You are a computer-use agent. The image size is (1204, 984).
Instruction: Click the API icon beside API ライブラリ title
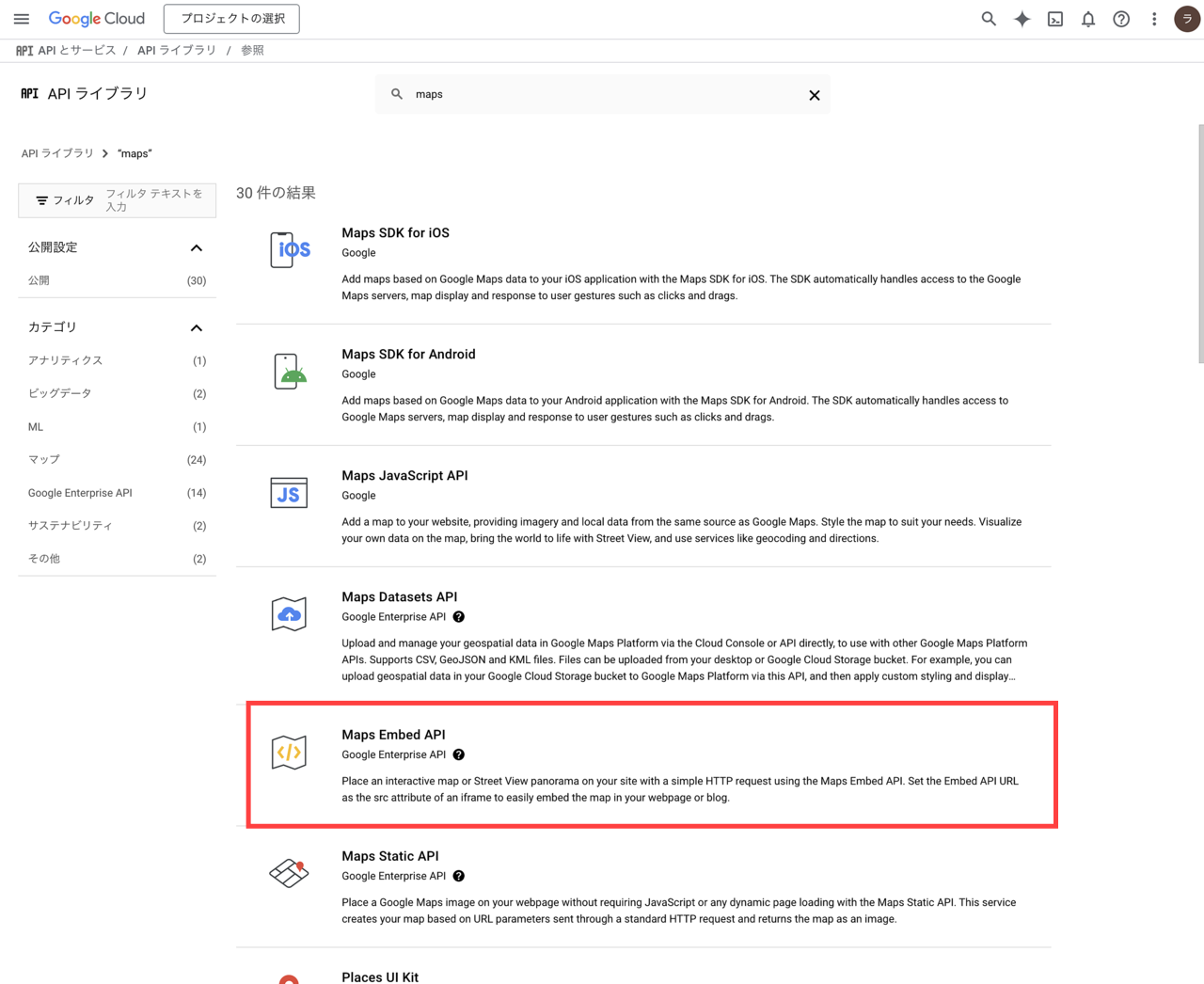[30, 93]
